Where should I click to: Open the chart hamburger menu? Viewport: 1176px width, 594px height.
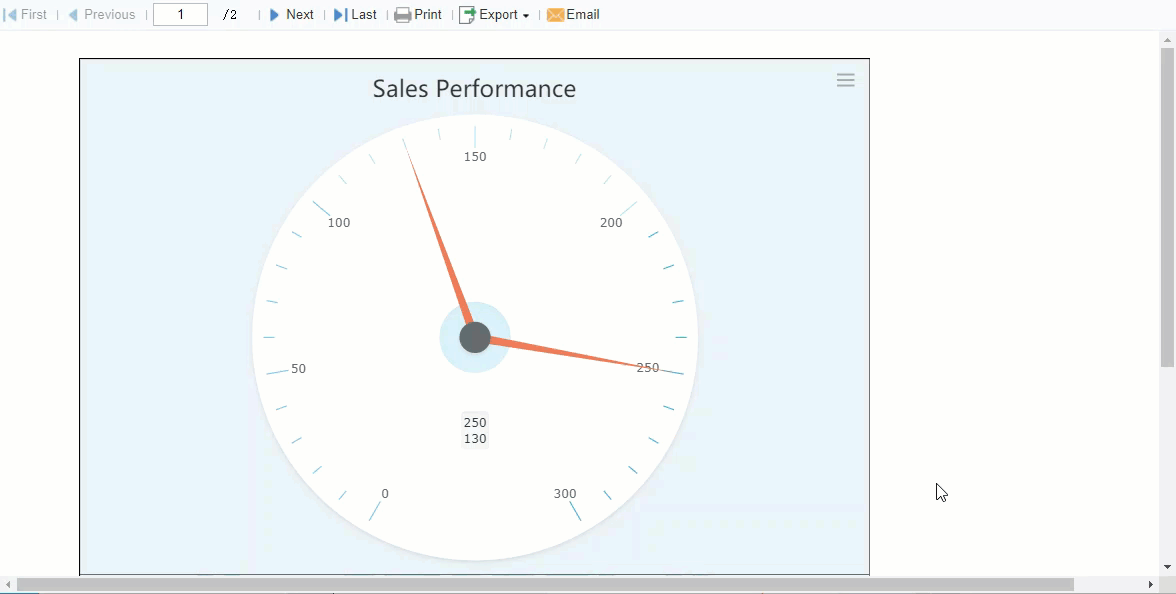[845, 81]
